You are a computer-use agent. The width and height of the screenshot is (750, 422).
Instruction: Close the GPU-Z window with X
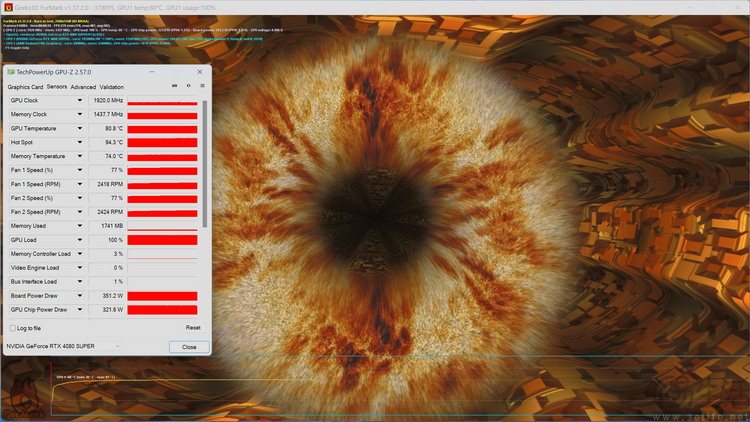pos(199,72)
